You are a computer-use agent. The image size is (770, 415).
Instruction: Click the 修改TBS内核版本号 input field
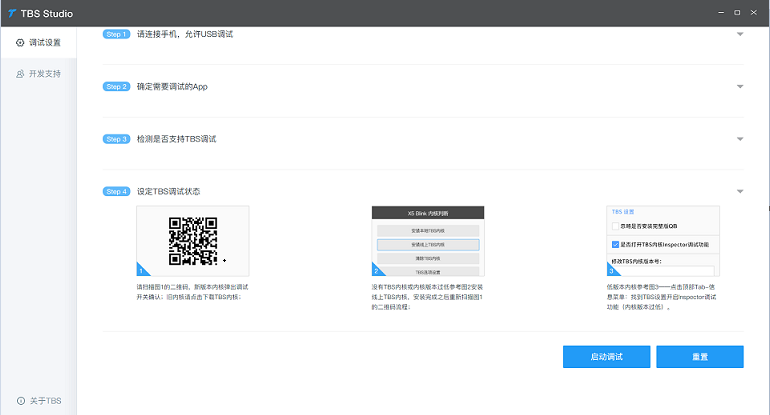pos(665,270)
